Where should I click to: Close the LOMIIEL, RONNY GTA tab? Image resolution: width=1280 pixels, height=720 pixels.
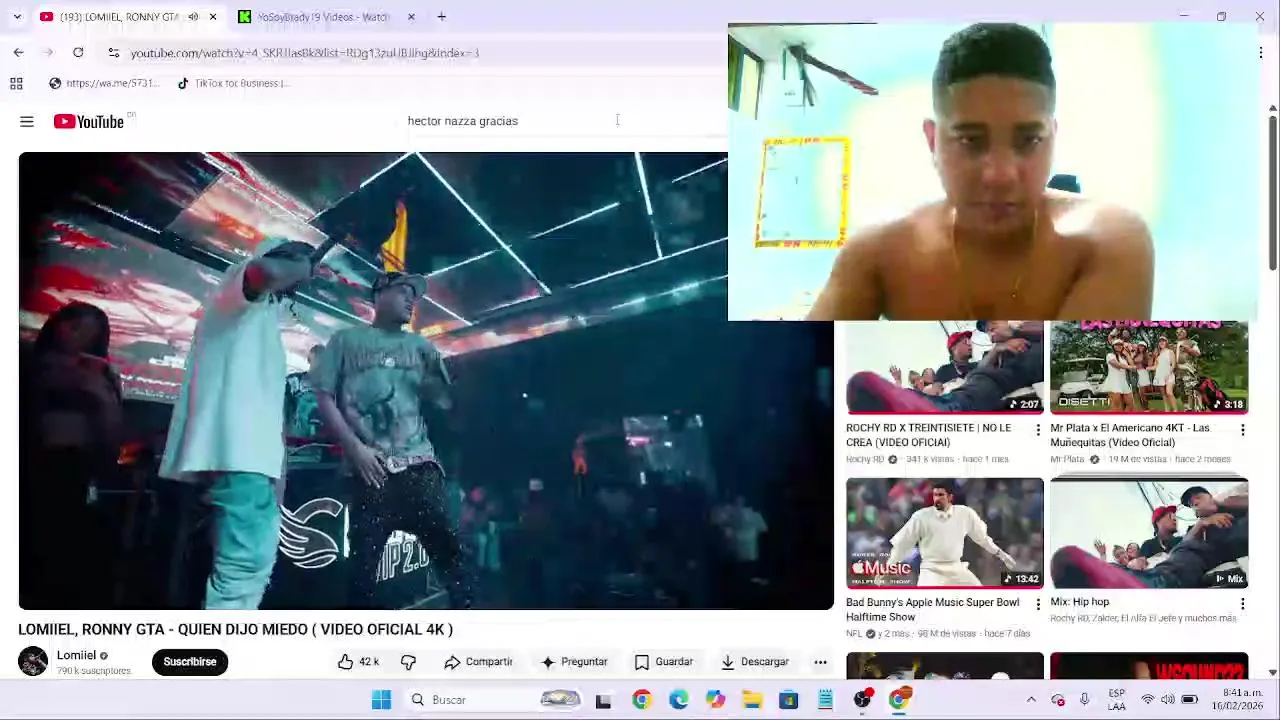coord(212,17)
